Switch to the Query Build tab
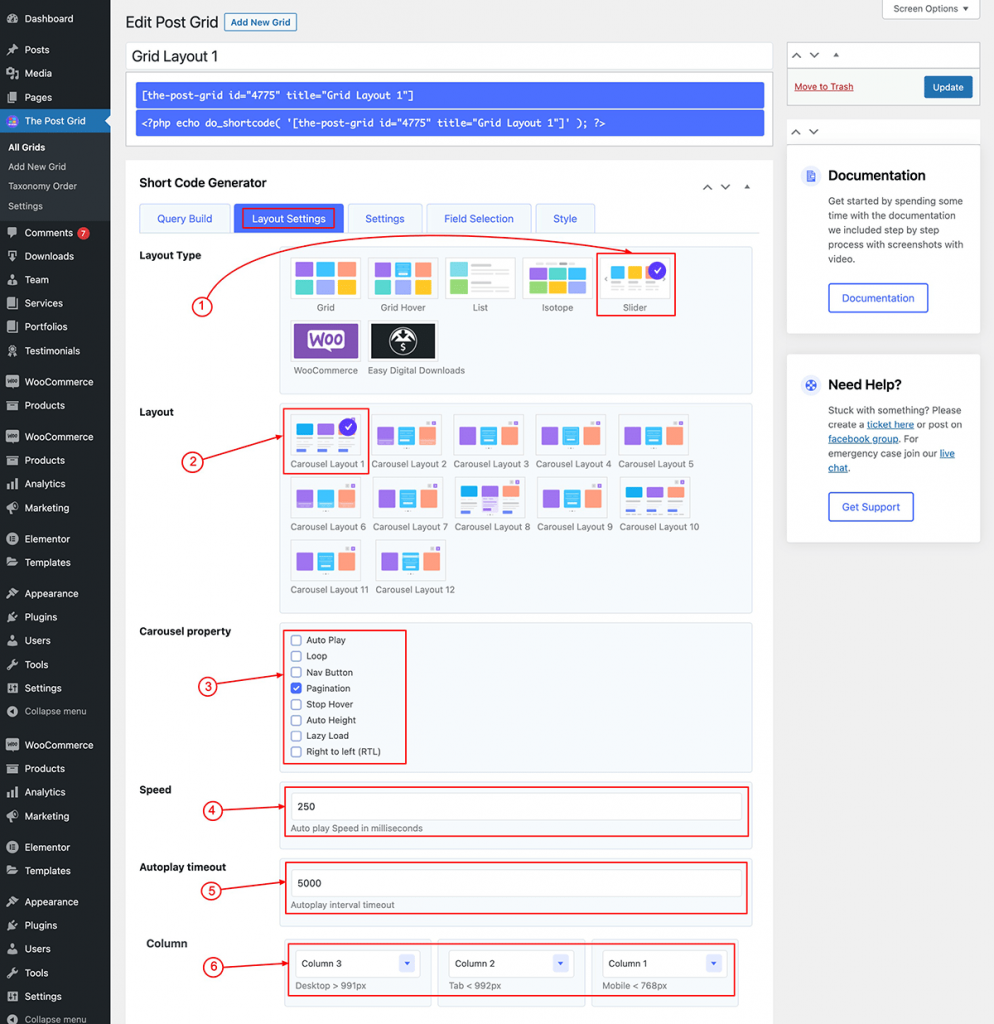The image size is (994, 1024). pyautogui.click(x=184, y=219)
